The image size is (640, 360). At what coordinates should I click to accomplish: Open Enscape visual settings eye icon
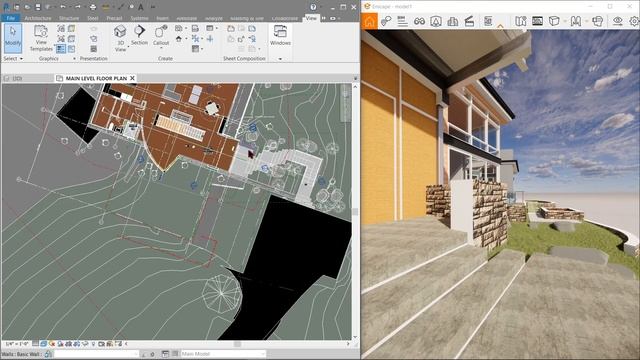pos(618,21)
